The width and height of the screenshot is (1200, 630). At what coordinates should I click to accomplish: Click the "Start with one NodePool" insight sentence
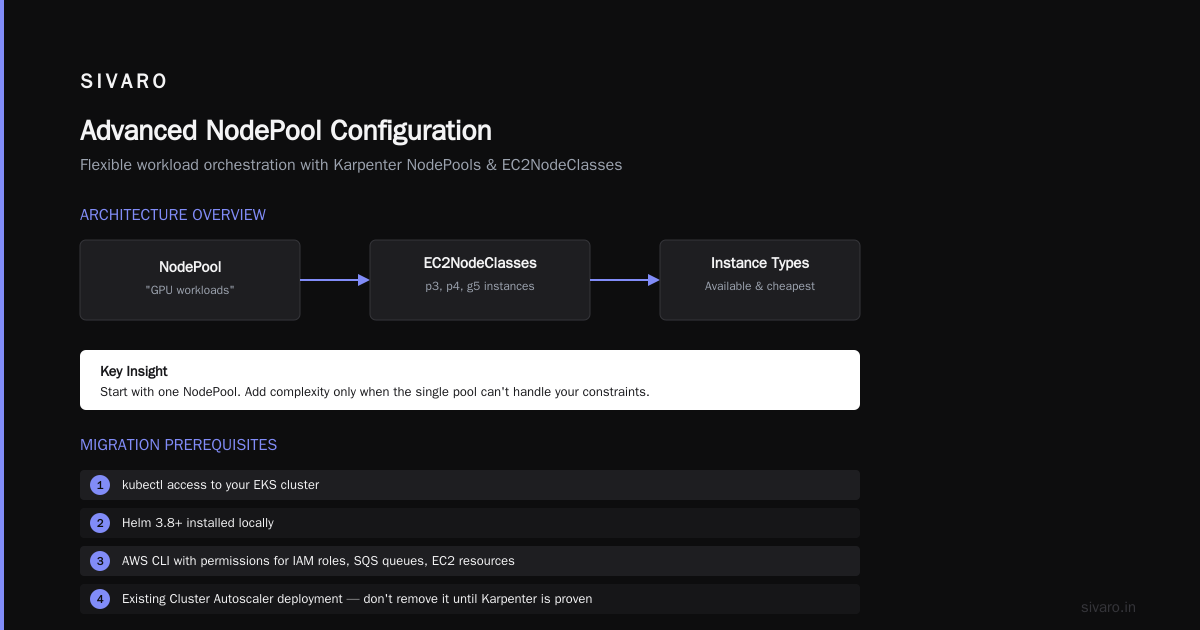click(x=375, y=392)
